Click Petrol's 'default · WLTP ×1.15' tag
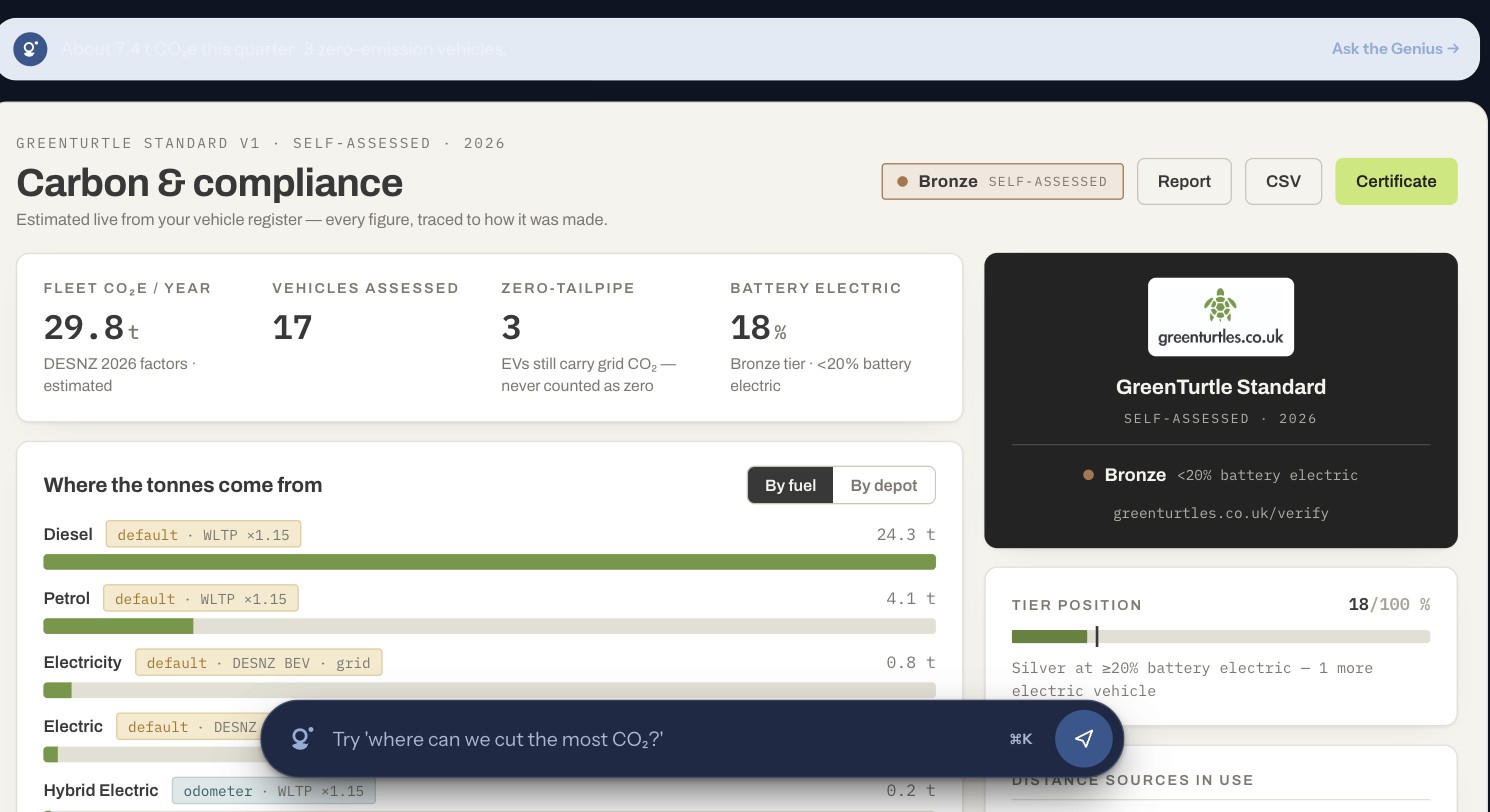Screen dimensions: 1490x812 click(201, 599)
